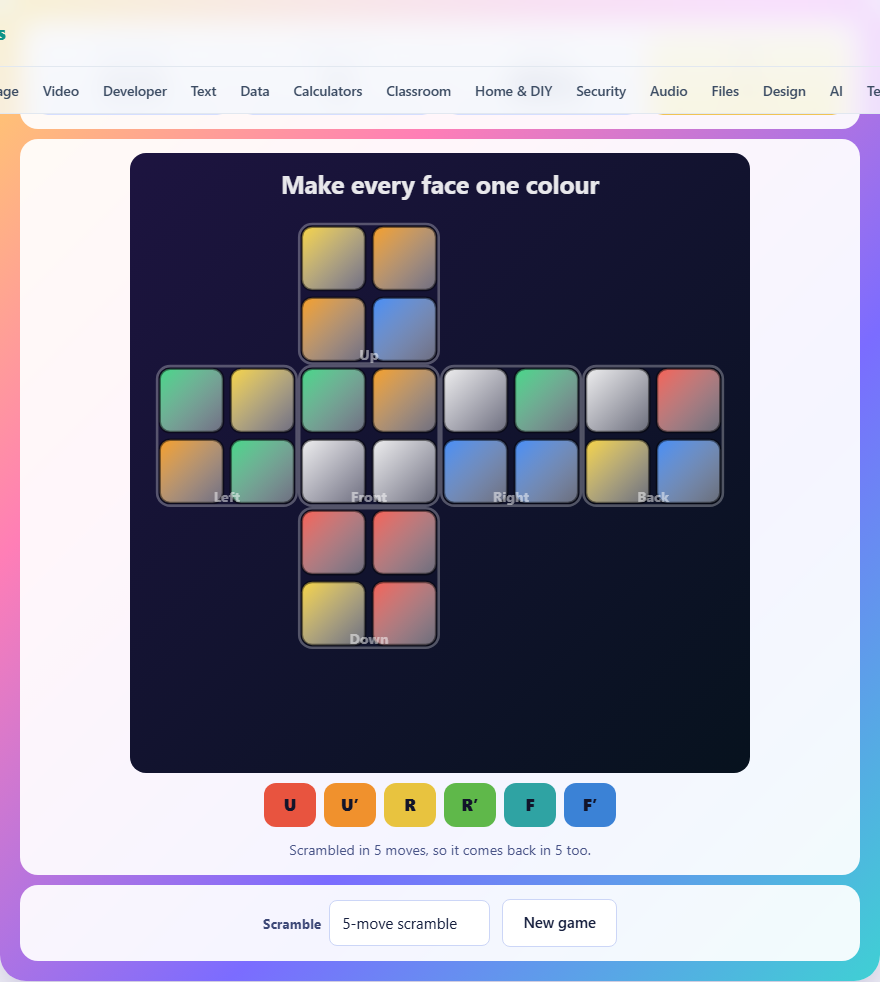Click the red sticker on the Back face
The image size is (880, 982).
click(688, 400)
